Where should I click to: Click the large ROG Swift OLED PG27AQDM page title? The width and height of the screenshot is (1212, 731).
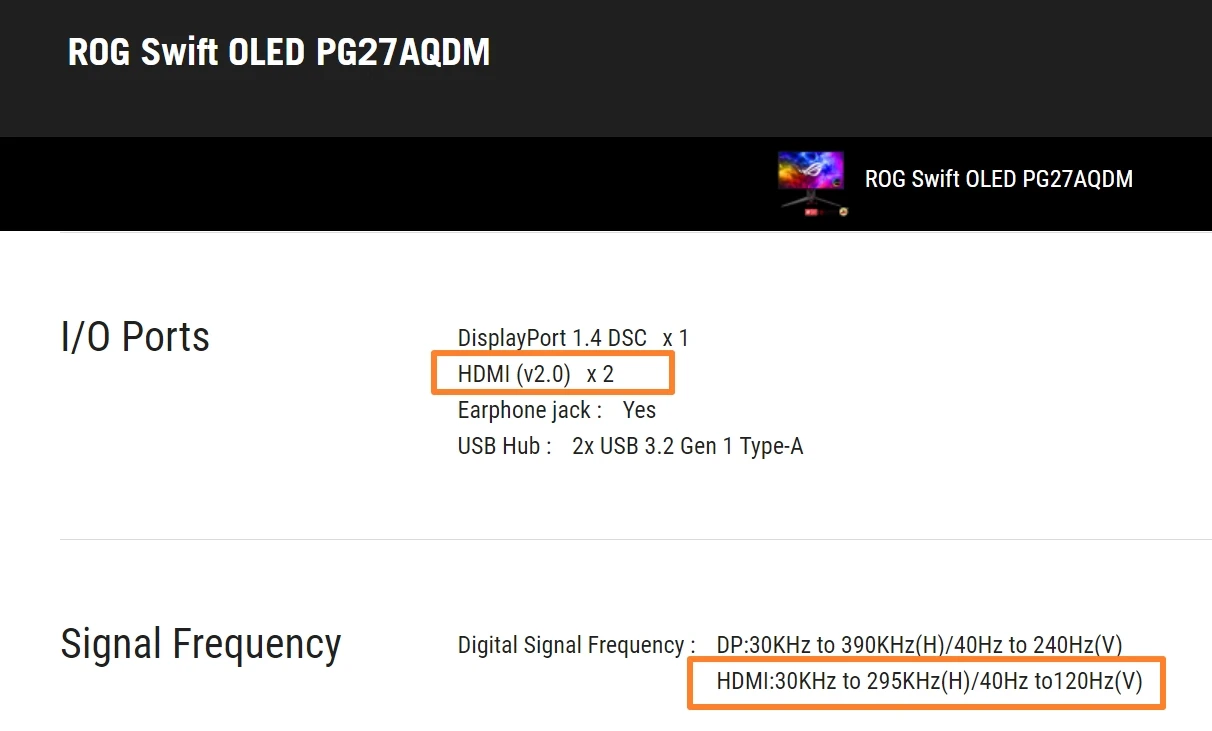click(x=278, y=53)
